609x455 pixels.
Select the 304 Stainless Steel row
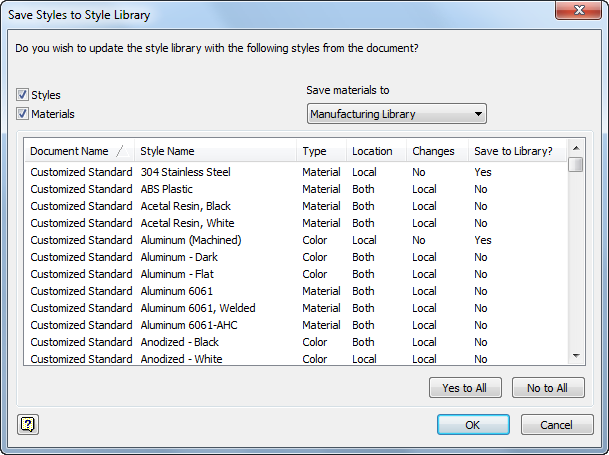point(185,172)
